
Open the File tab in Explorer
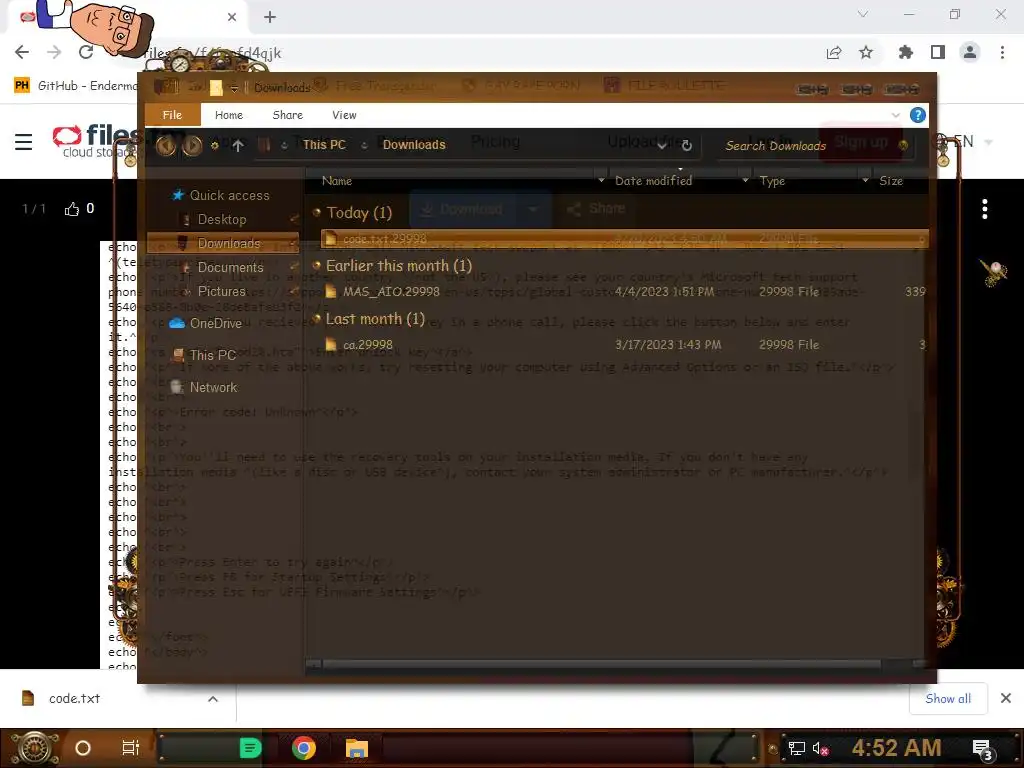(x=172, y=115)
